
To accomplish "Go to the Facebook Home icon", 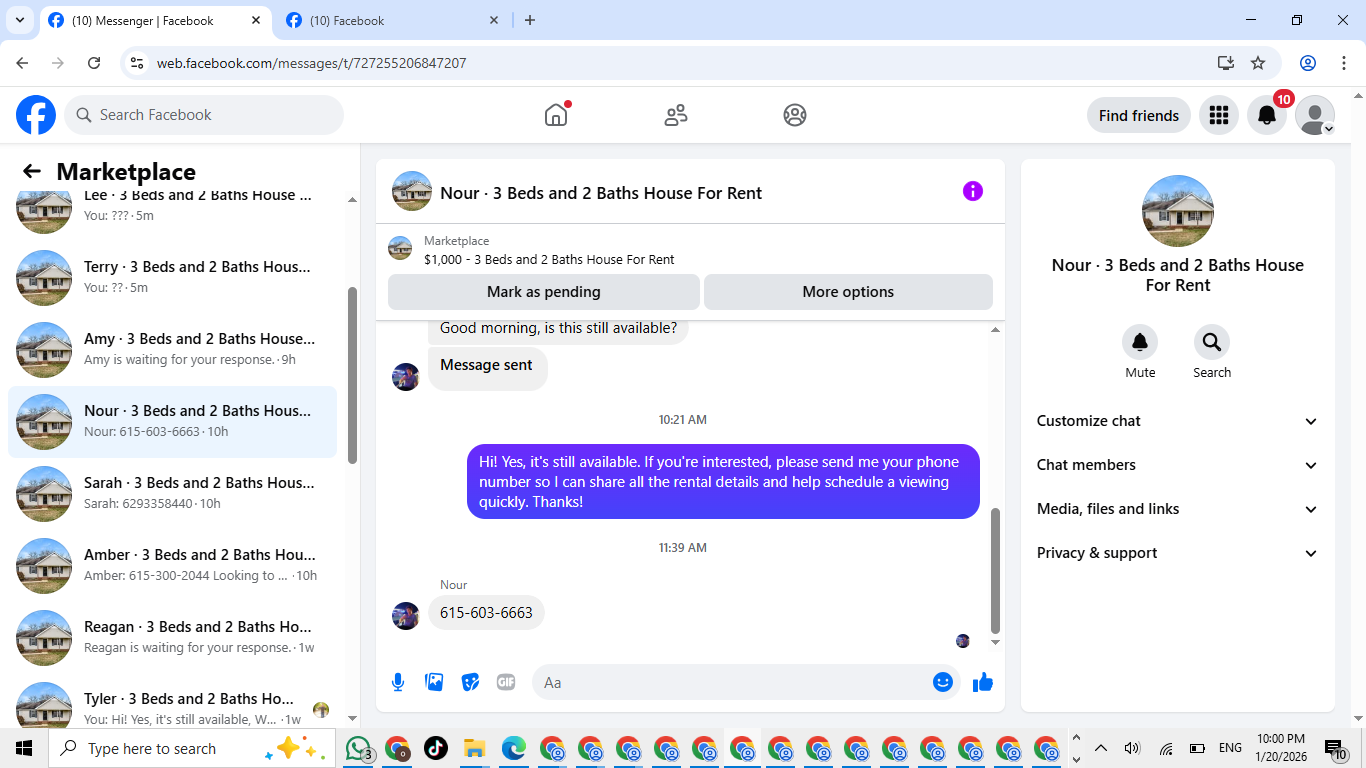I will coord(556,115).
